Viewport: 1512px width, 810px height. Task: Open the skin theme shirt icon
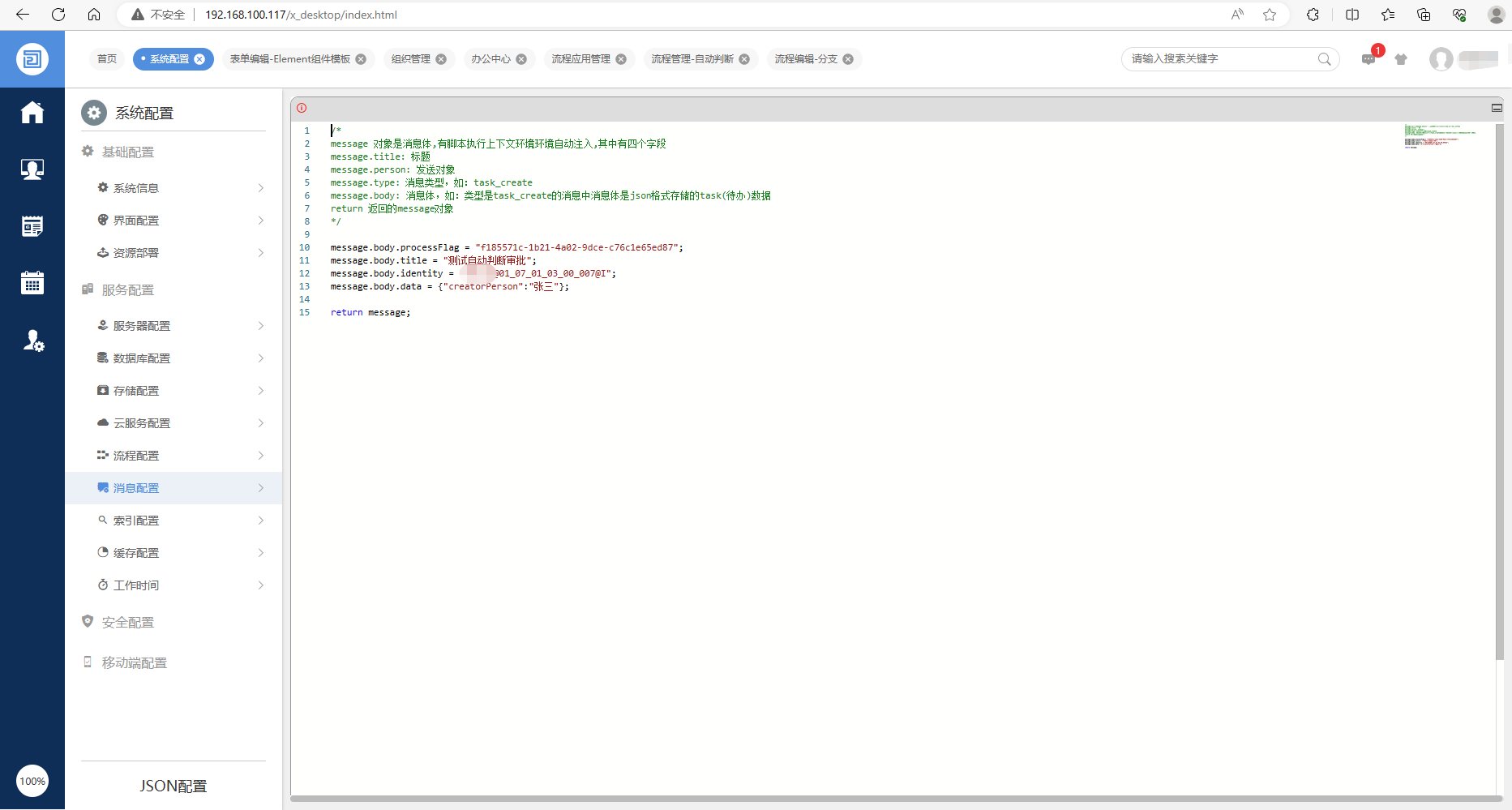tap(1401, 59)
